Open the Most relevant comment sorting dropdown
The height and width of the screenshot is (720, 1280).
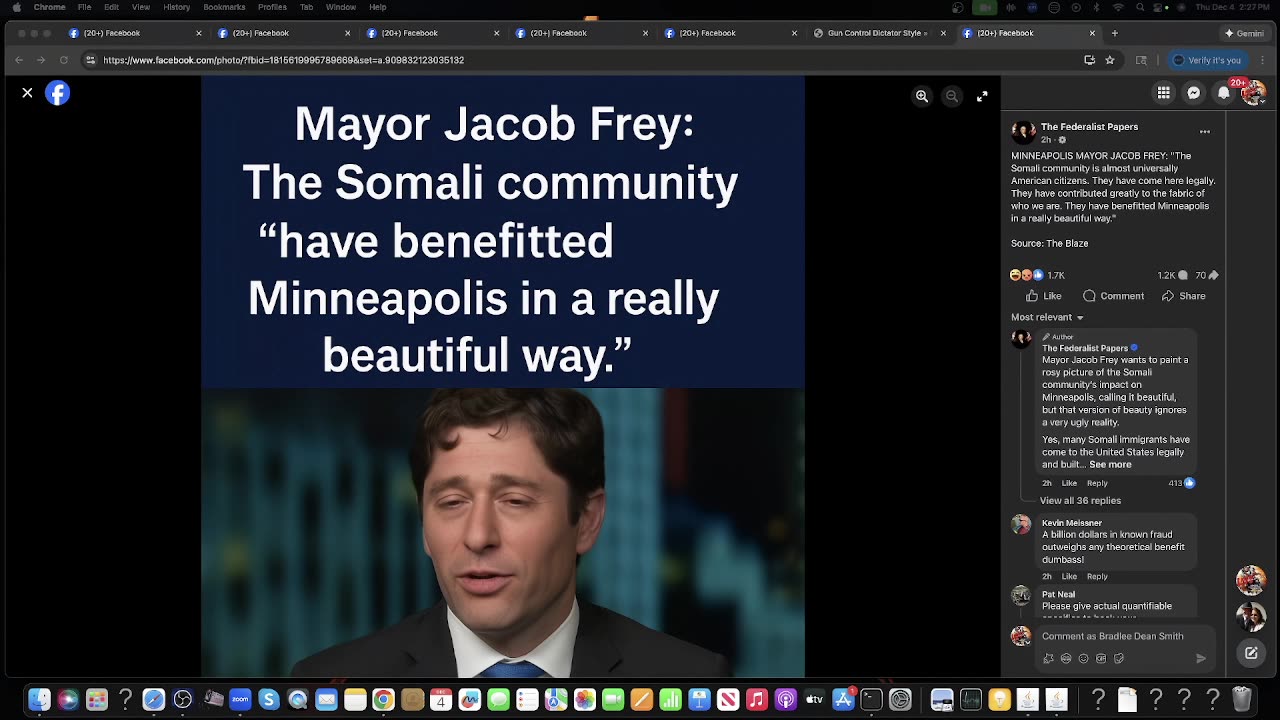click(1047, 317)
